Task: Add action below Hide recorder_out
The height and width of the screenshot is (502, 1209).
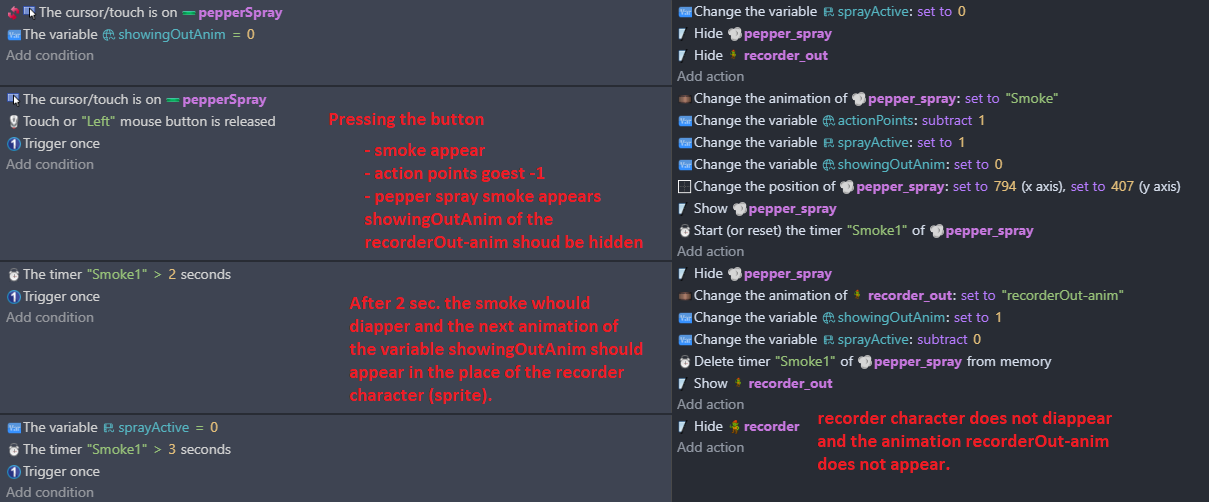Action: pos(711,76)
